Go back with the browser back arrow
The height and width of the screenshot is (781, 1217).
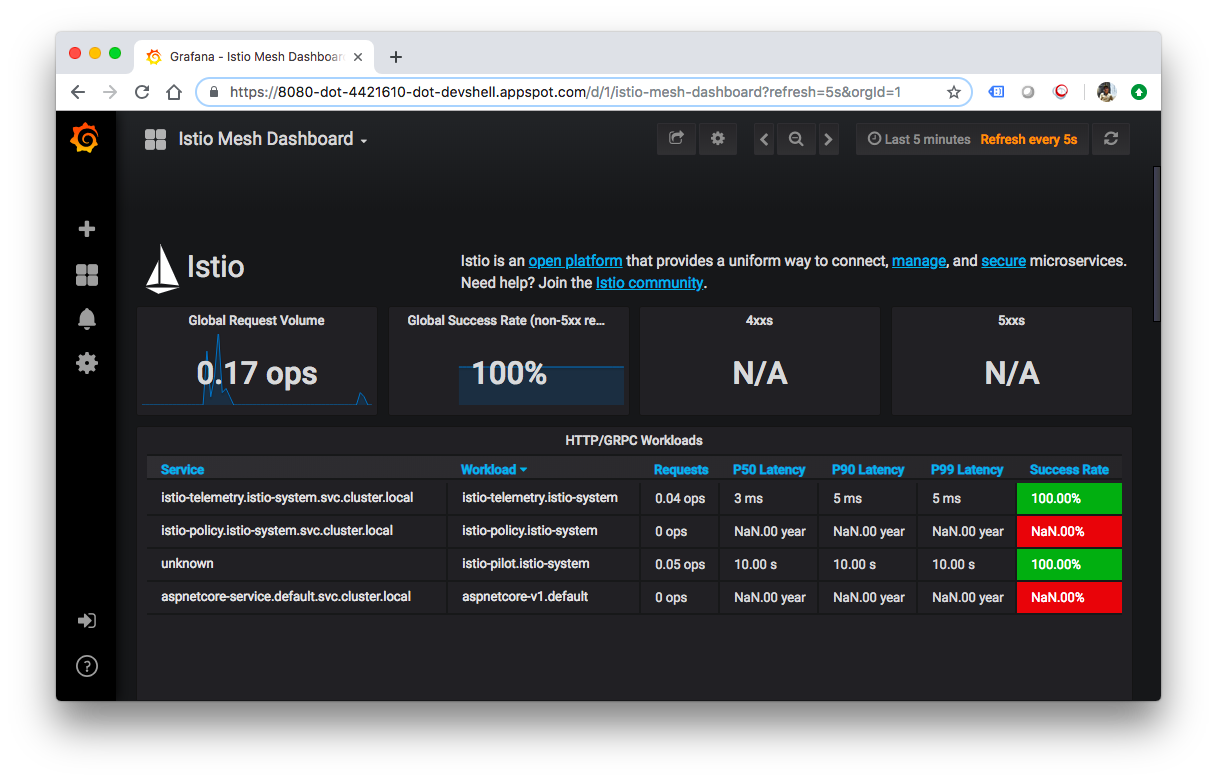(78, 92)
